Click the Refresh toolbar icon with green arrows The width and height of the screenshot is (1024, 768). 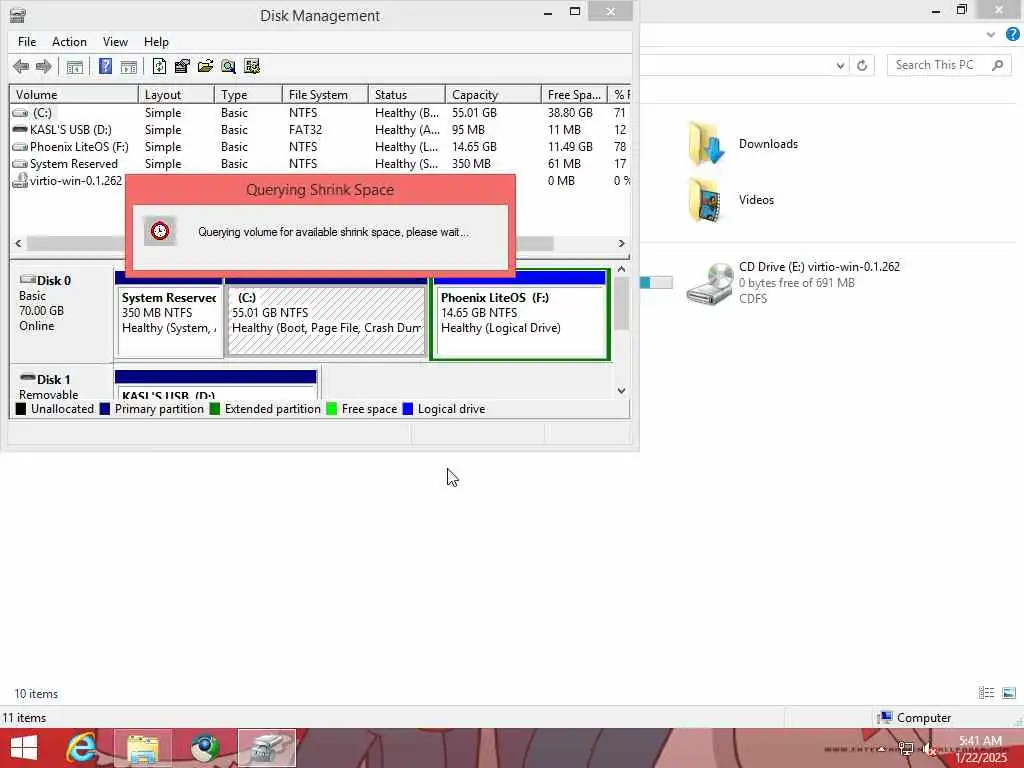[x=159, y=66]
